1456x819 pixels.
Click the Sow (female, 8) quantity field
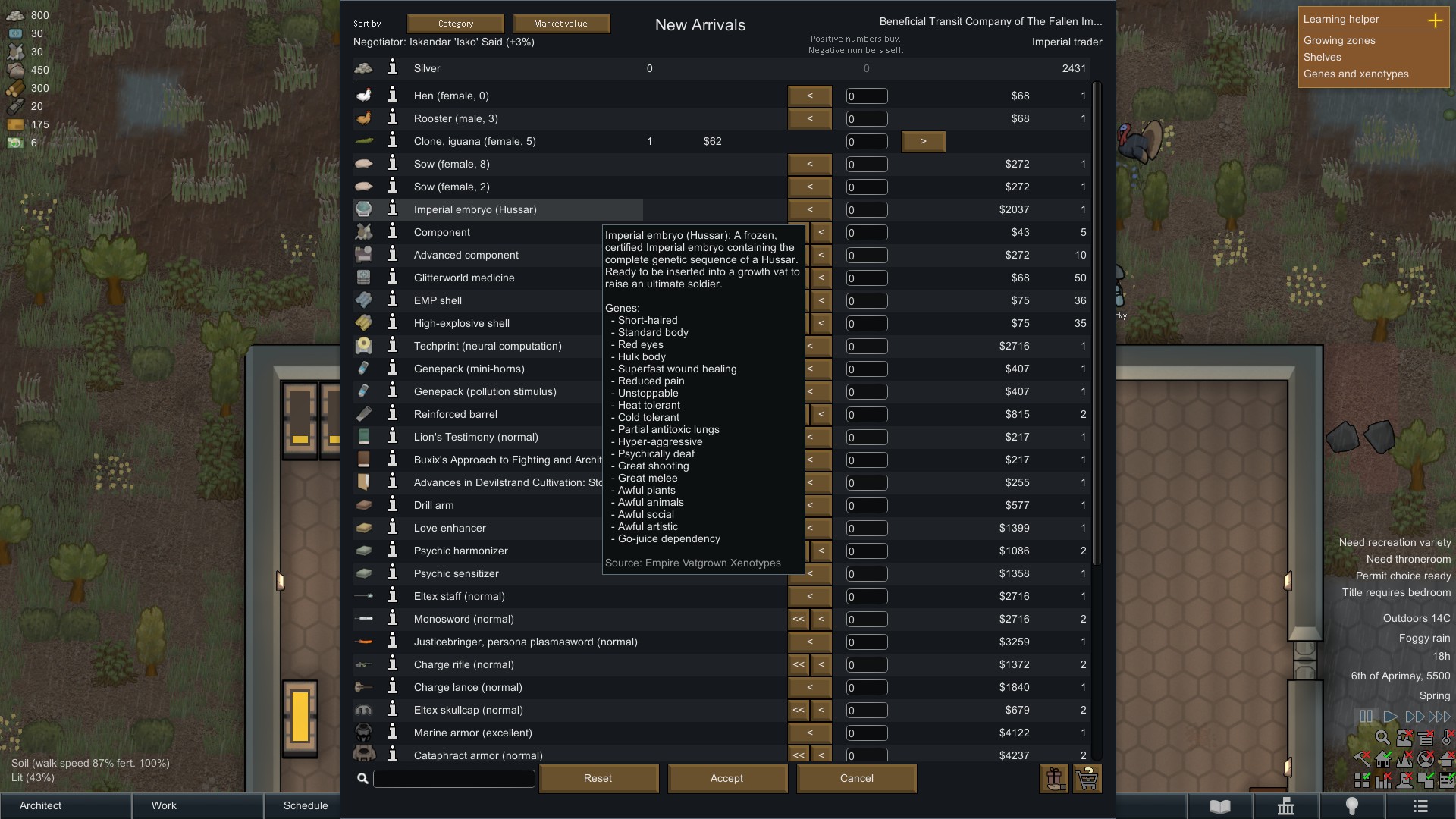pos(867,164)
